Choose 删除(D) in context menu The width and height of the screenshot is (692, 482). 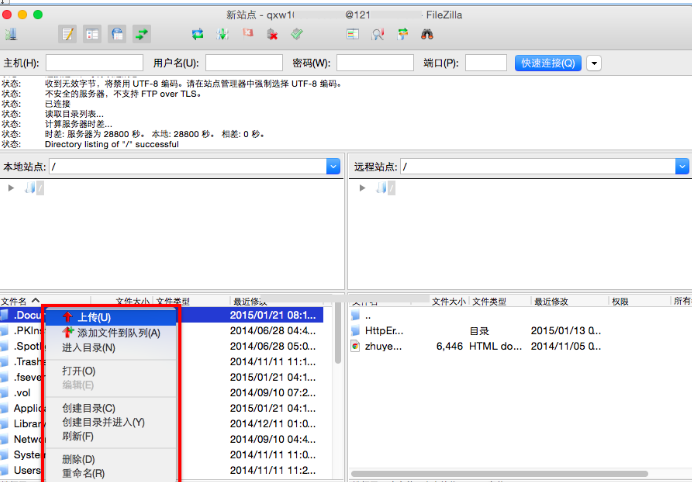(111, 459)
